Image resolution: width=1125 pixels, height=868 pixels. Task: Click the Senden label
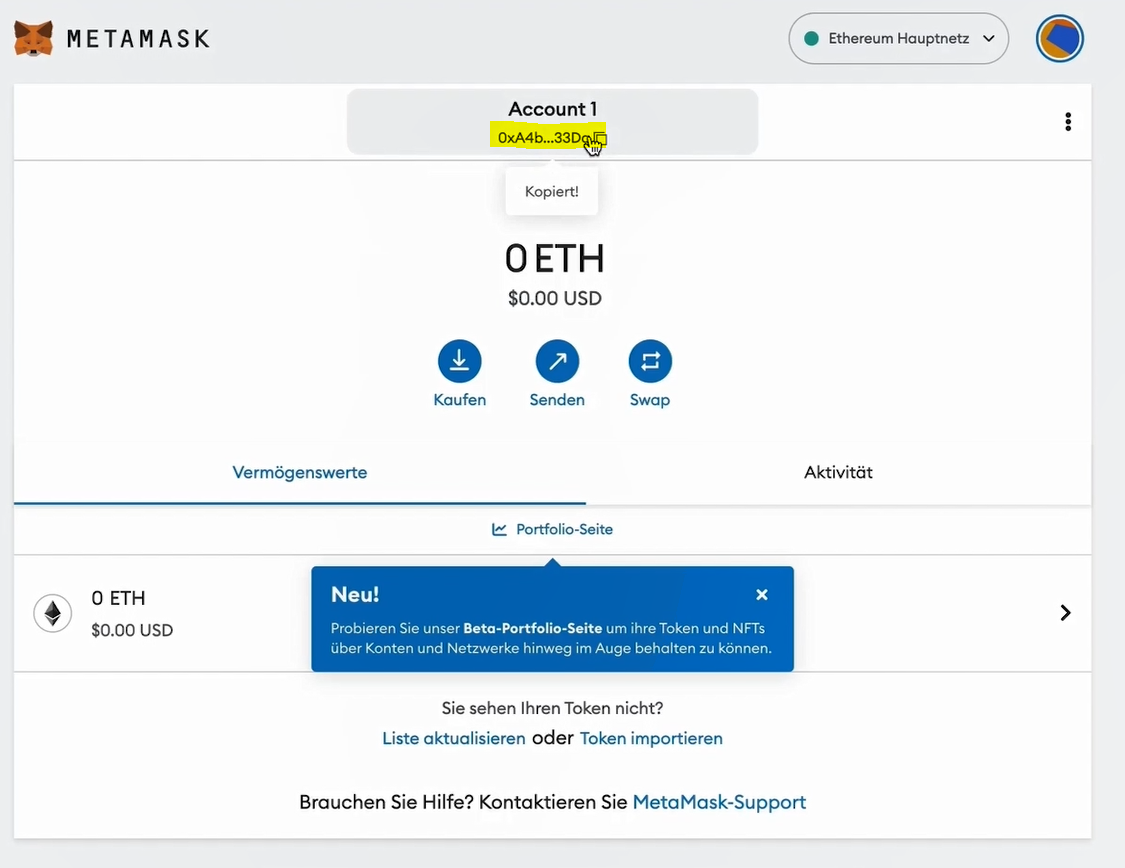(557, 400)
